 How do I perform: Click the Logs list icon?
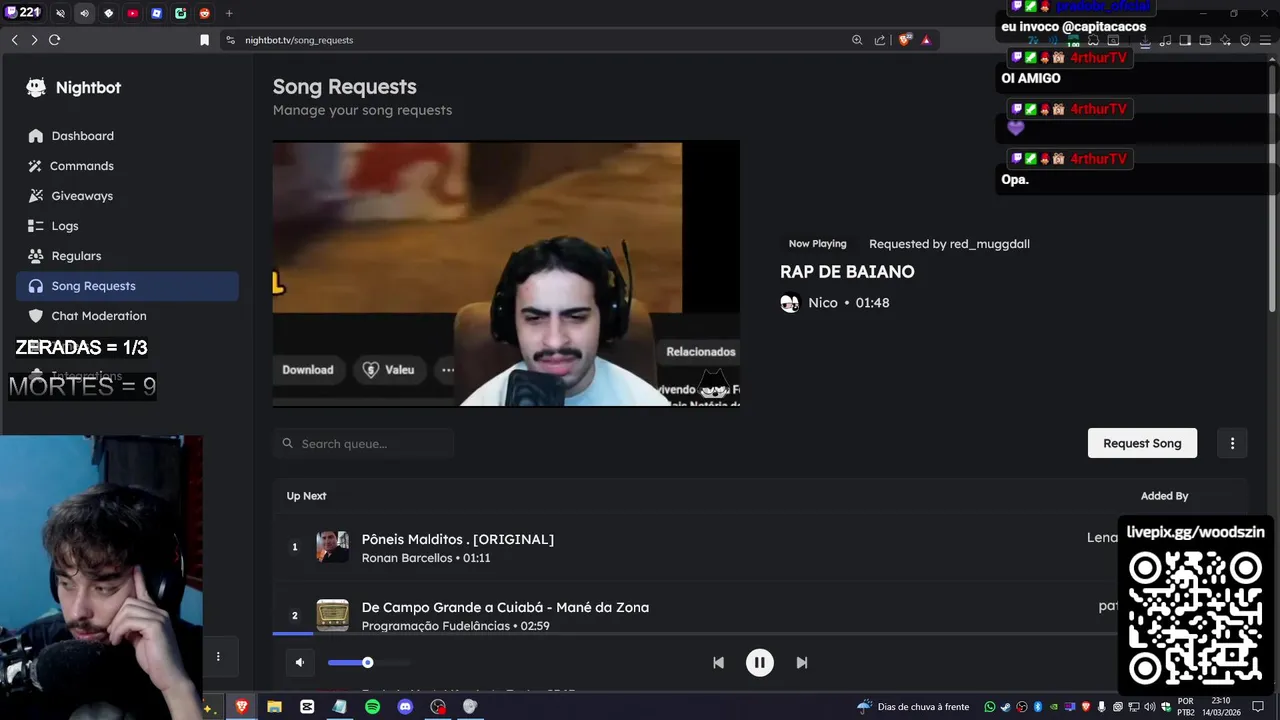click(36, 226)
